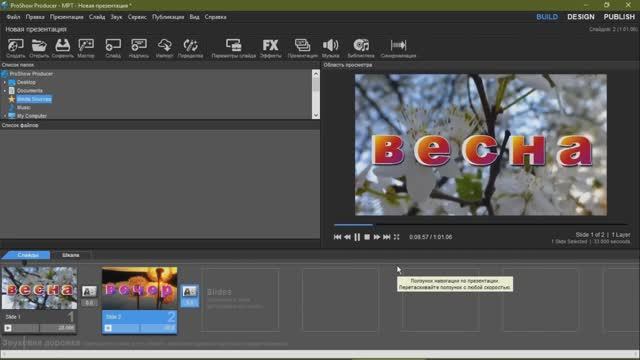Select My Computer in folder list
The width and height of the screenshot is (640, 360).
pyautogui.click(x=32, y=116)
